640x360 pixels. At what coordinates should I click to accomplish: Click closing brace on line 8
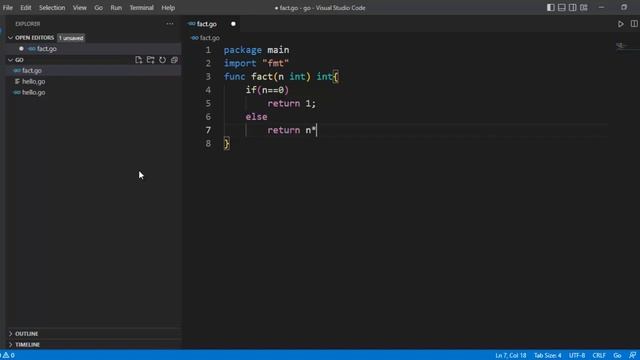pyautogui.click(x=227, y=144)
